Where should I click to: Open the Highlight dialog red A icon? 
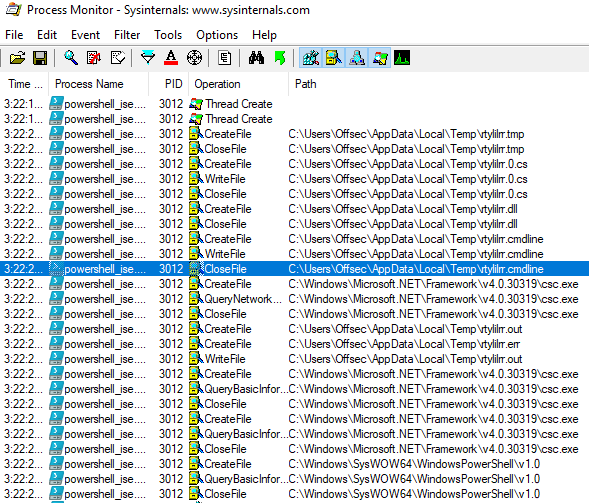point(171,58)
